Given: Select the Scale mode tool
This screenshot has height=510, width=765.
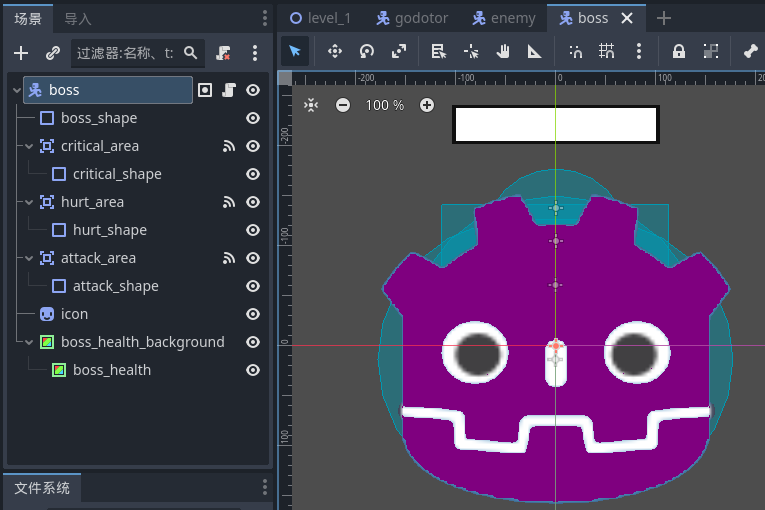Looking at the screenshot, I should tap(398, 51).
